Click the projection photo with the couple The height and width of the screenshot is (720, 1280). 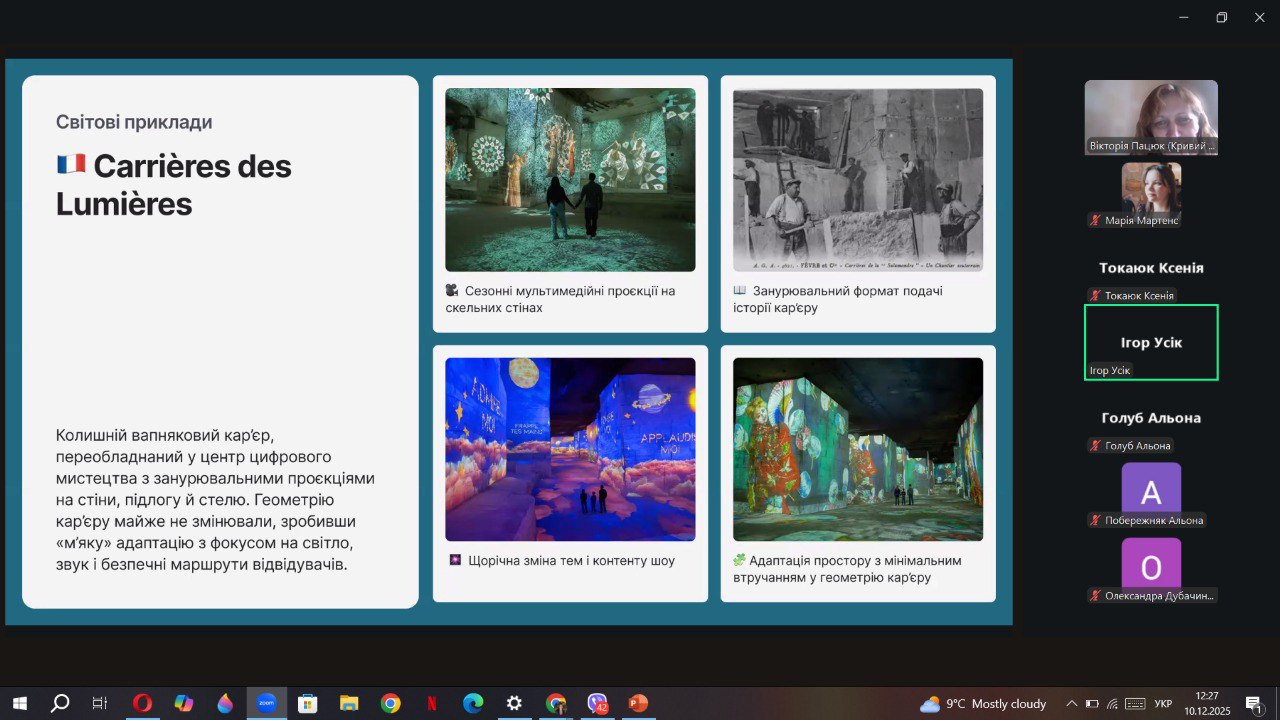pyautogui.click(x=570, y=180)
